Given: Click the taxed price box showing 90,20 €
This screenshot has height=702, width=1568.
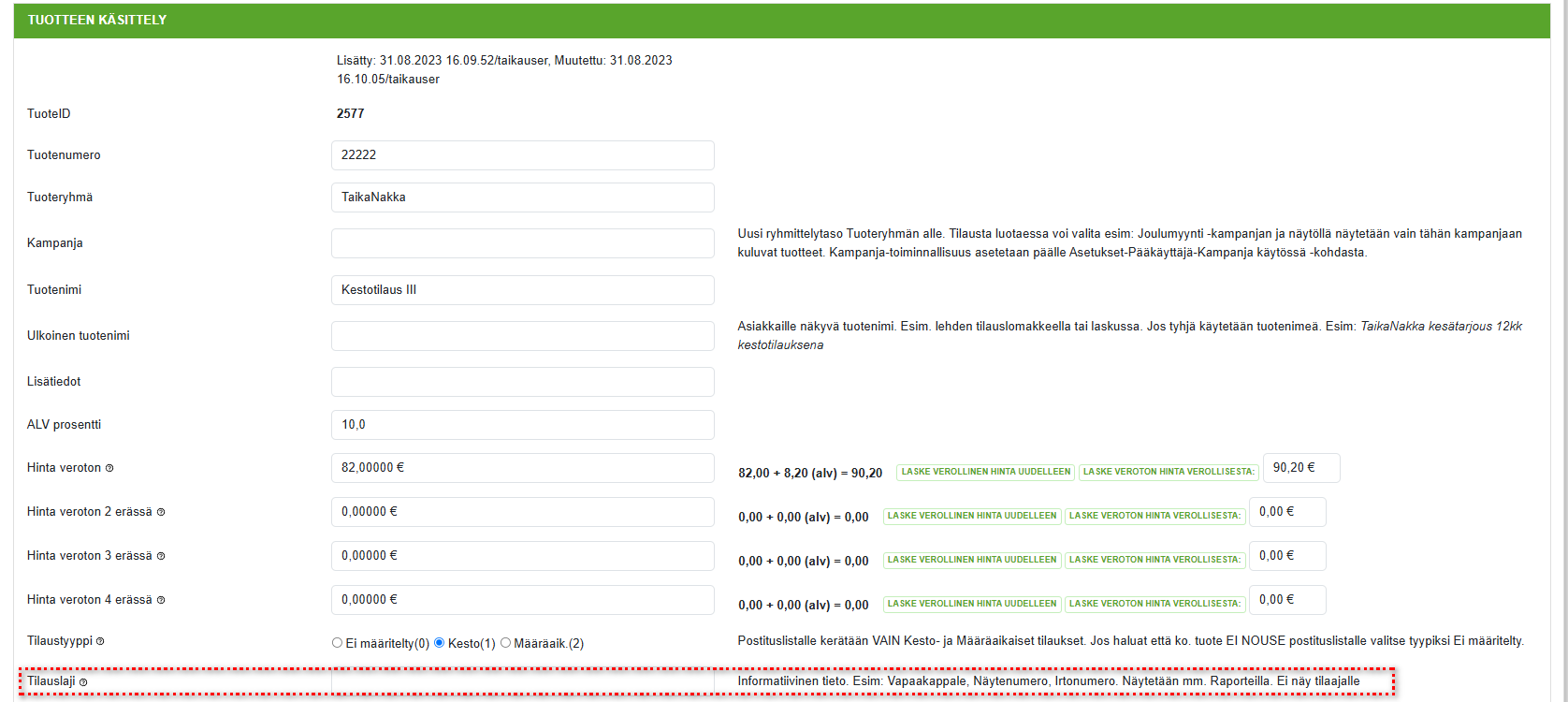Looking at the screenshot, I should coord(1300,468).
